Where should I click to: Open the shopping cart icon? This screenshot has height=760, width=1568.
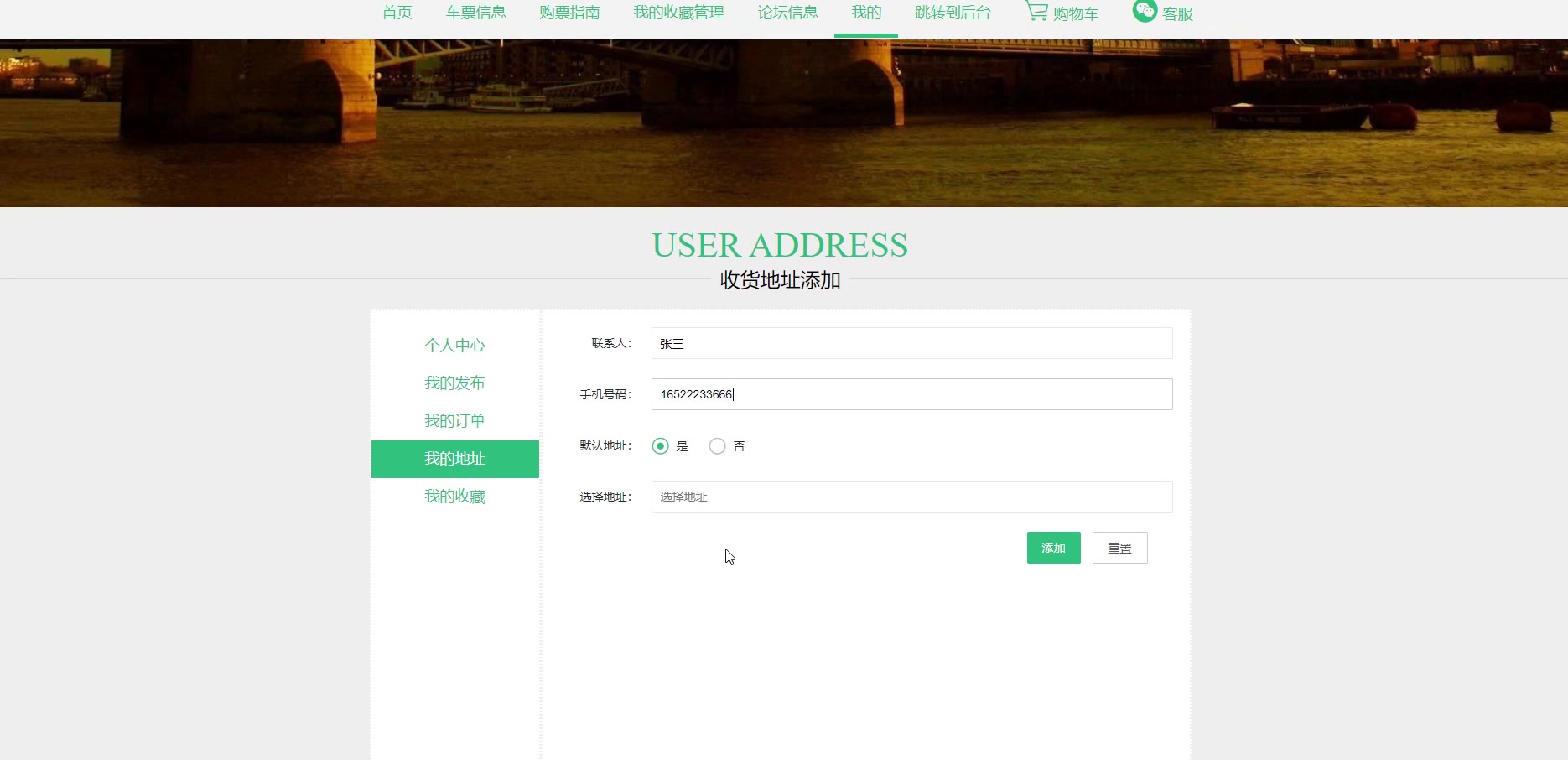tap(1036, 11)
